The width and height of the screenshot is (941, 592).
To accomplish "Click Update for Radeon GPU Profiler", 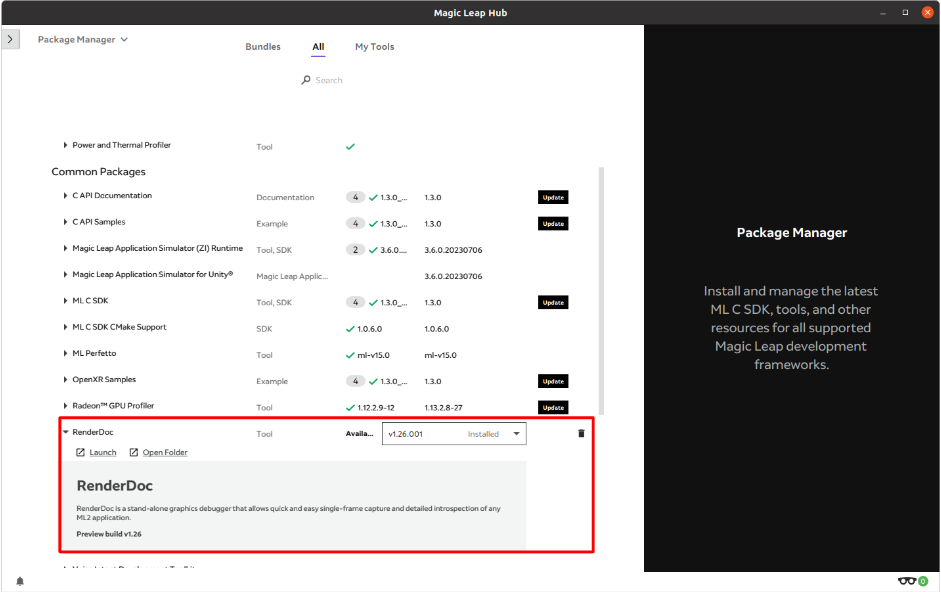I will (x=552, y=407).
